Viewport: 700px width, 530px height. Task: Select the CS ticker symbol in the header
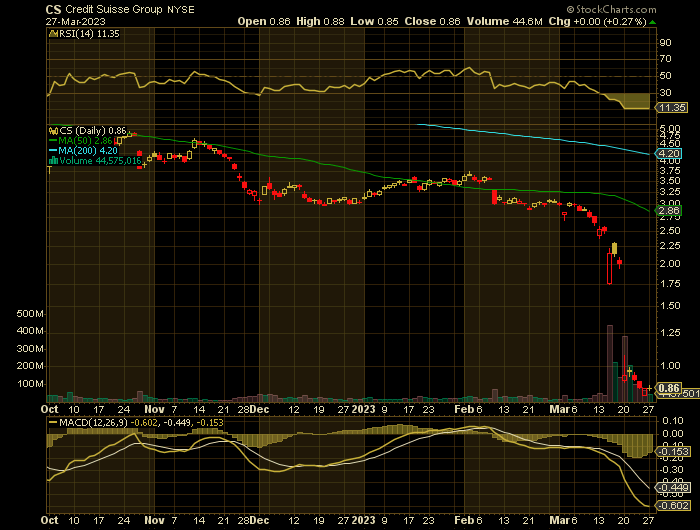pyautogui.click(x=53, y=9)
